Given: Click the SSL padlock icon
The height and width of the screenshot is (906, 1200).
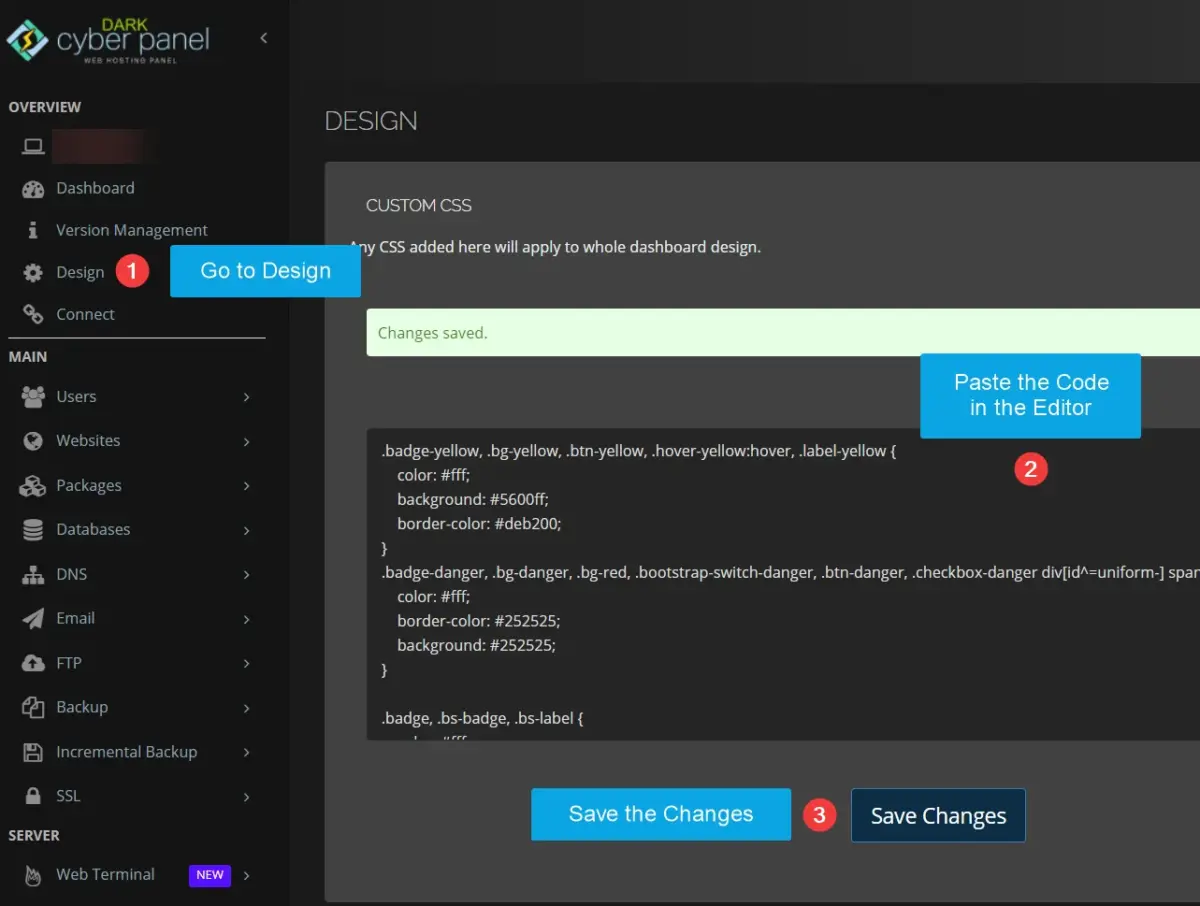Looking at the screenshot, I should click(33, 795).
